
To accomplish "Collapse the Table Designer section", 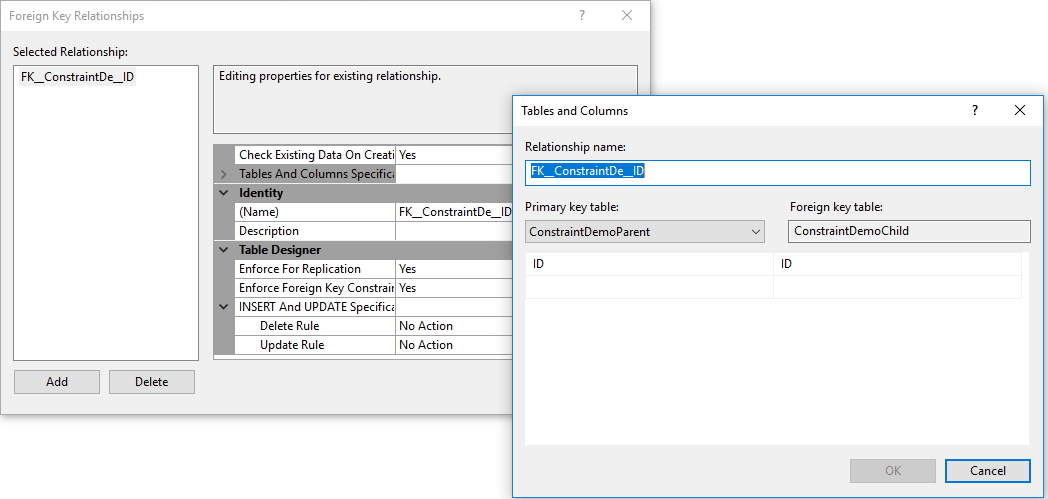I will click(224, 250).
